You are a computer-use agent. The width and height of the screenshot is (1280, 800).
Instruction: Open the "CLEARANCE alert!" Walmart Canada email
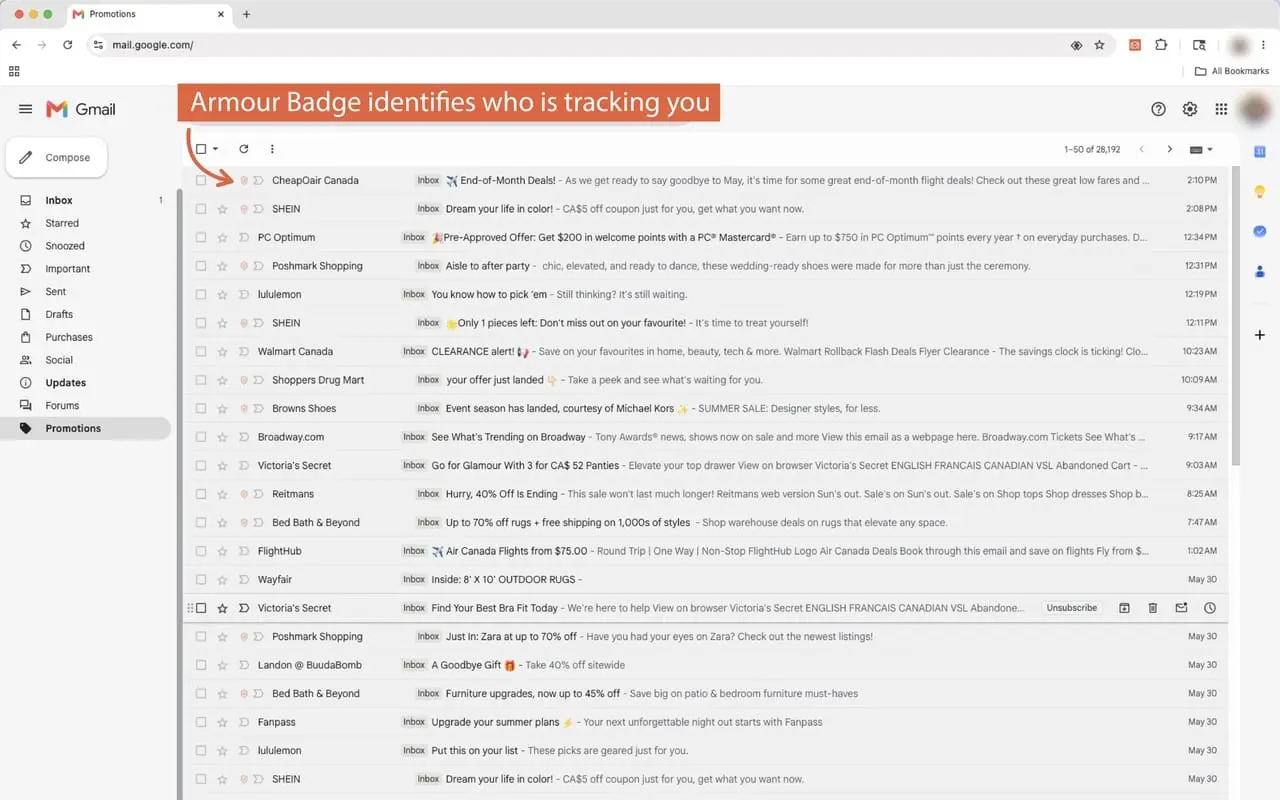click(x=705, y=352)
